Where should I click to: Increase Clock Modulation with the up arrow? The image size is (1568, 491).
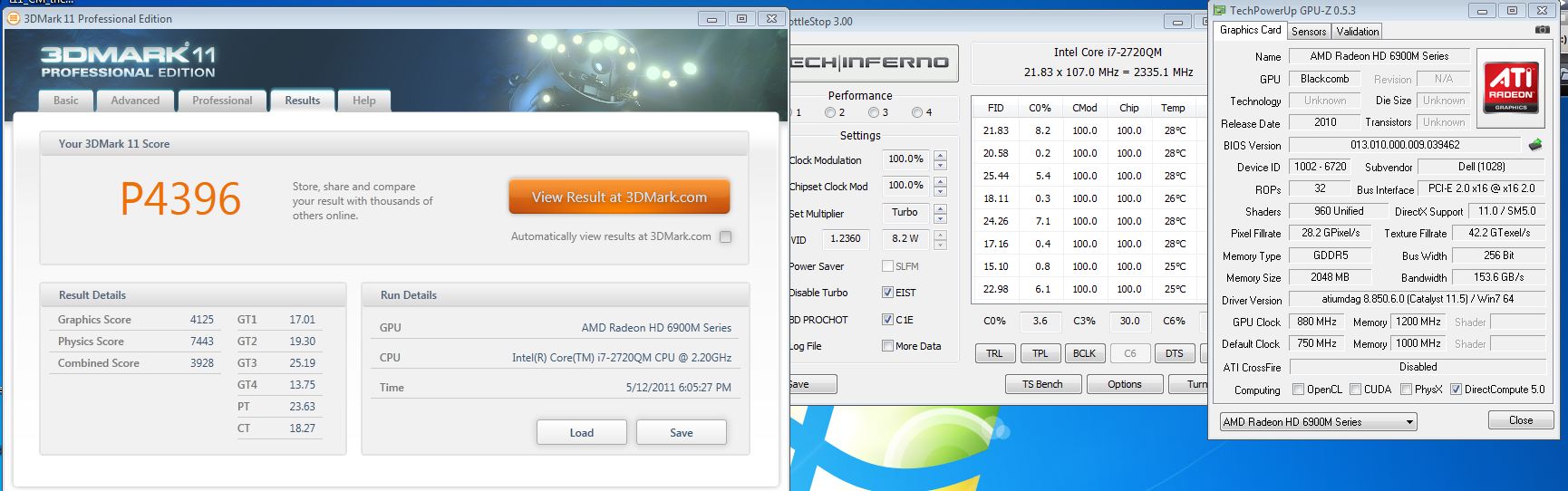(940, 155)
